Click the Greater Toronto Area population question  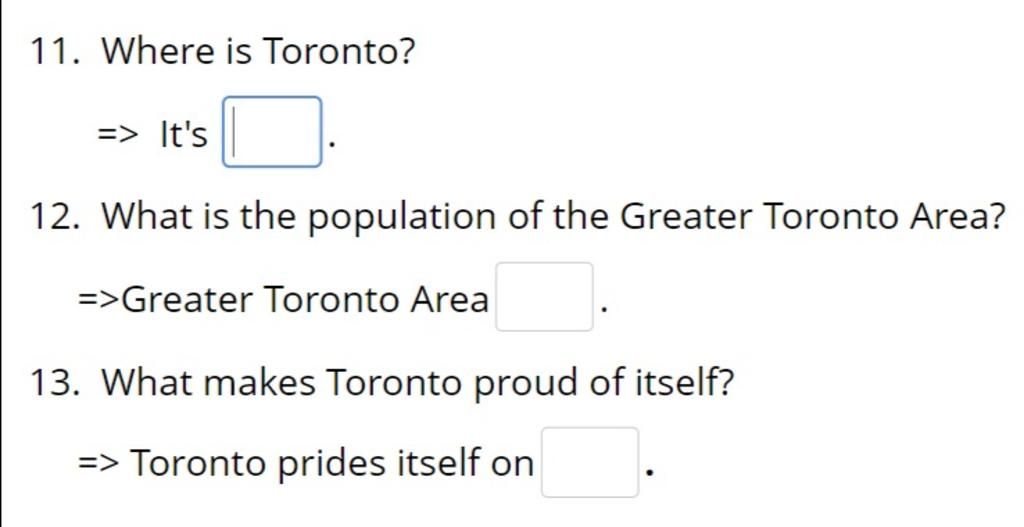552,216
